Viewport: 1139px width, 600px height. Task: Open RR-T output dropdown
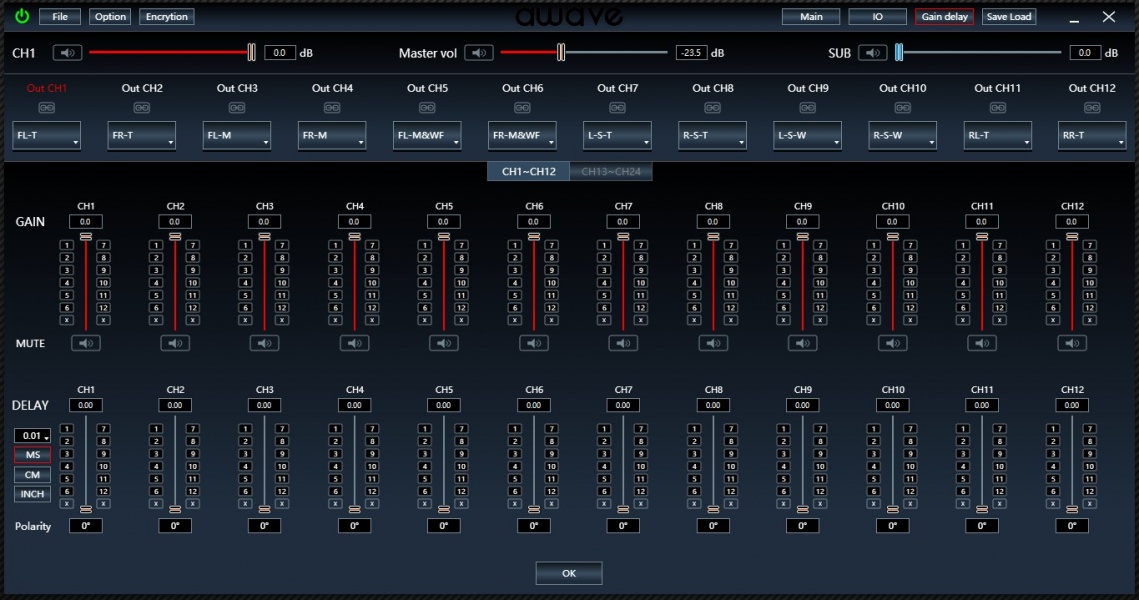coord(1092,136)
